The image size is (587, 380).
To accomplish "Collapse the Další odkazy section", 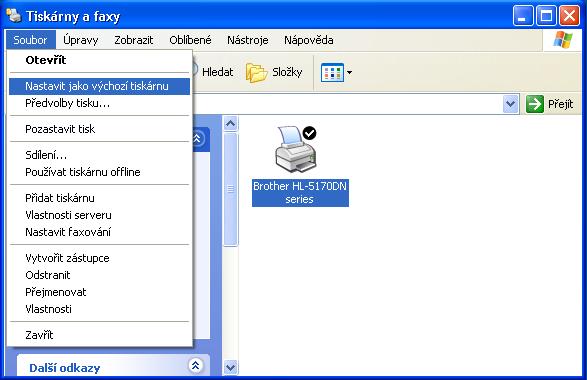I will [x=195, y=366].
